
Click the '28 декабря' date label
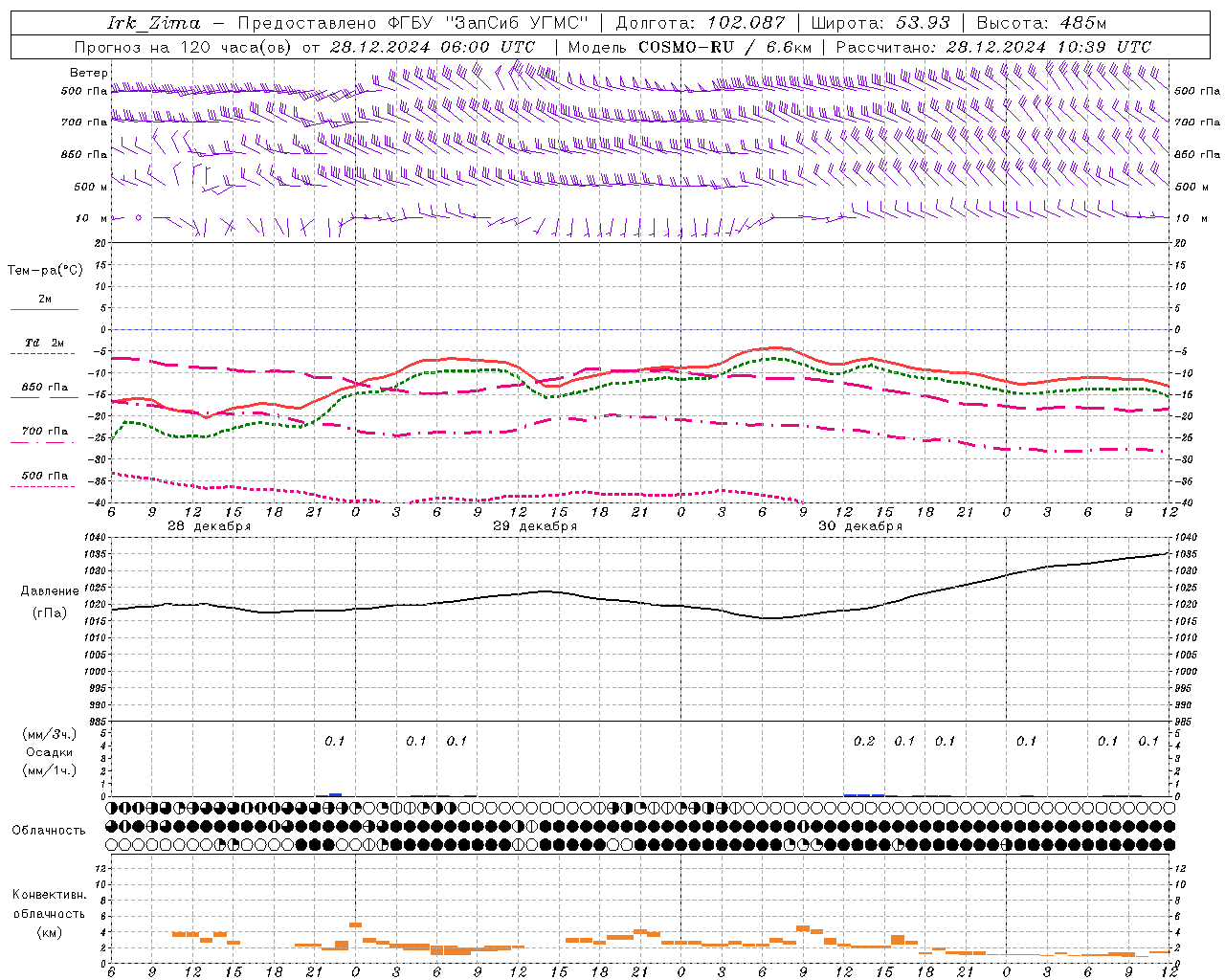coord(209,526)
